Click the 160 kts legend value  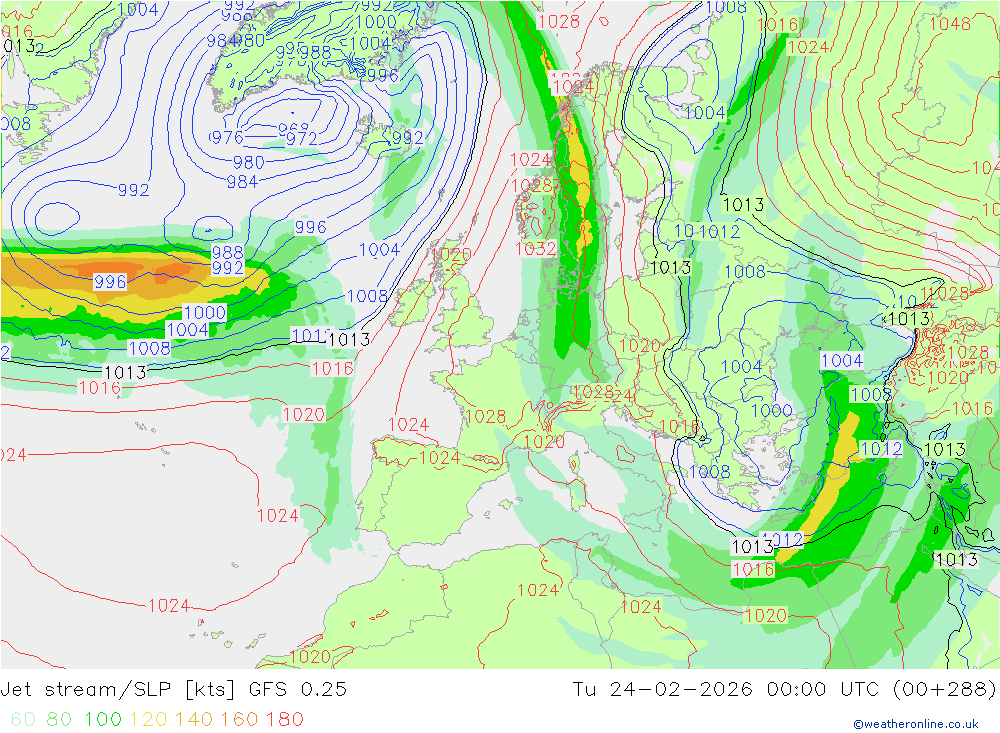(x=239, y=719)
